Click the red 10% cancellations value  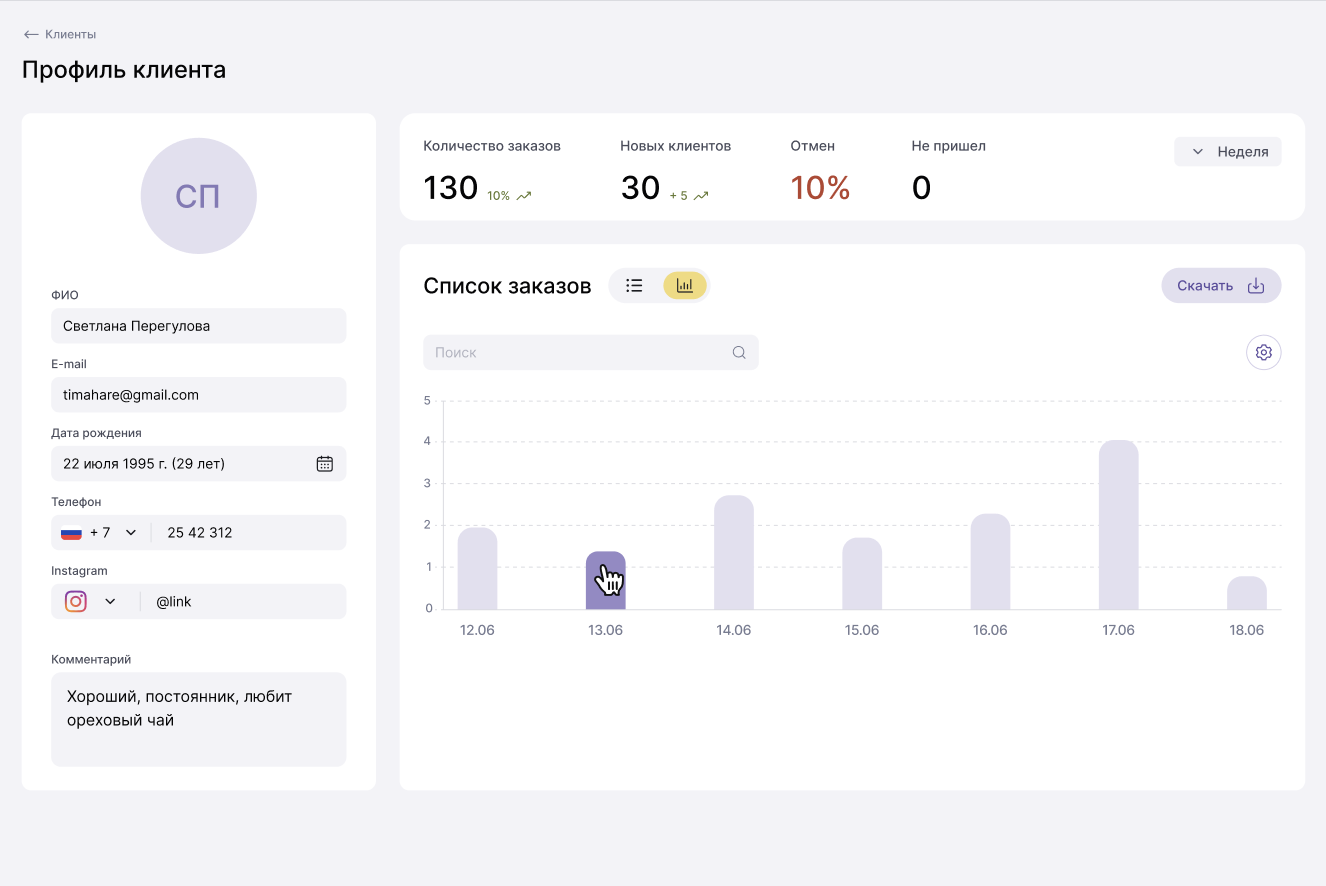tap(820, 188)
